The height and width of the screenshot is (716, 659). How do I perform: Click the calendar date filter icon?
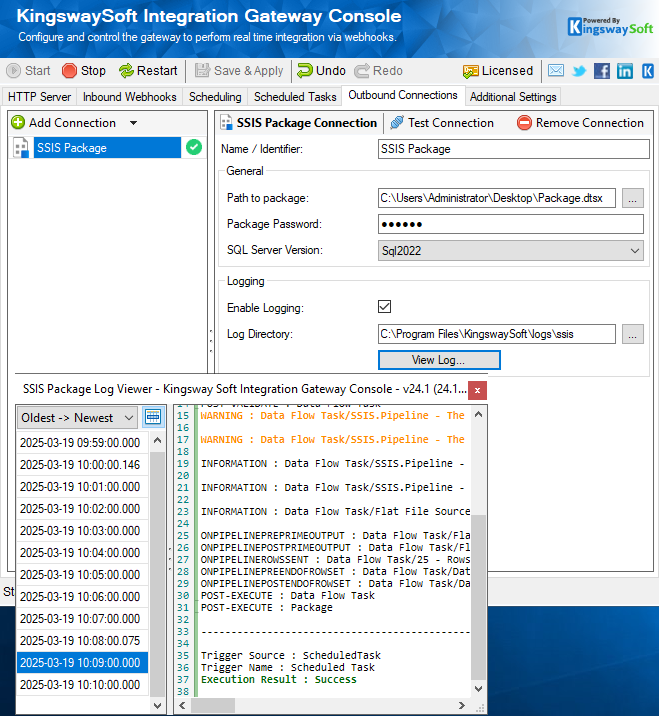tap(153, 417)
